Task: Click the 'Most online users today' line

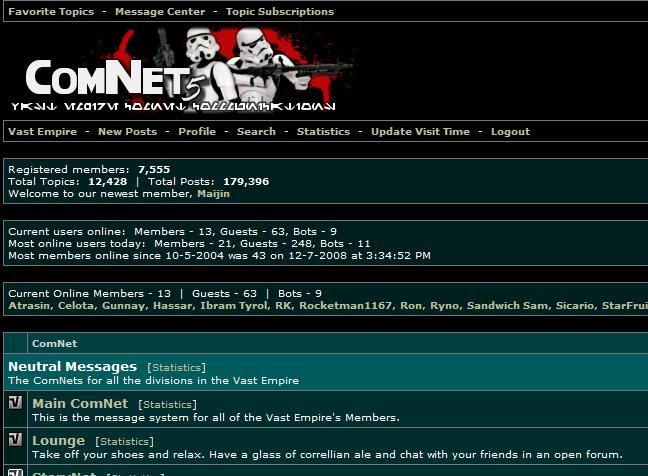Action: coord(189,243)
